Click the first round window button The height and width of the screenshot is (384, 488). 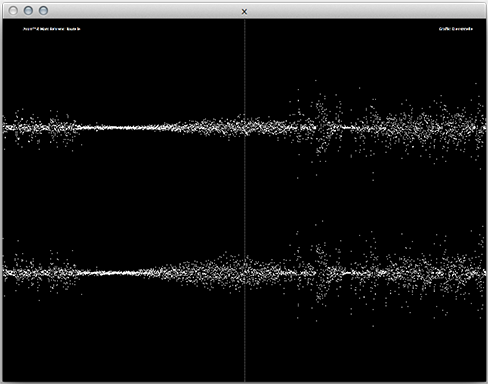pyautogui.click(x=13, y=11)
